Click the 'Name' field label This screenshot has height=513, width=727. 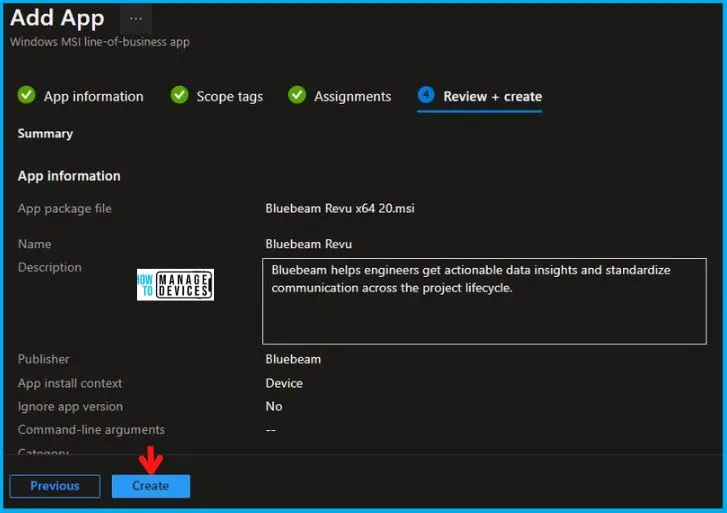(x=34, y=244)
